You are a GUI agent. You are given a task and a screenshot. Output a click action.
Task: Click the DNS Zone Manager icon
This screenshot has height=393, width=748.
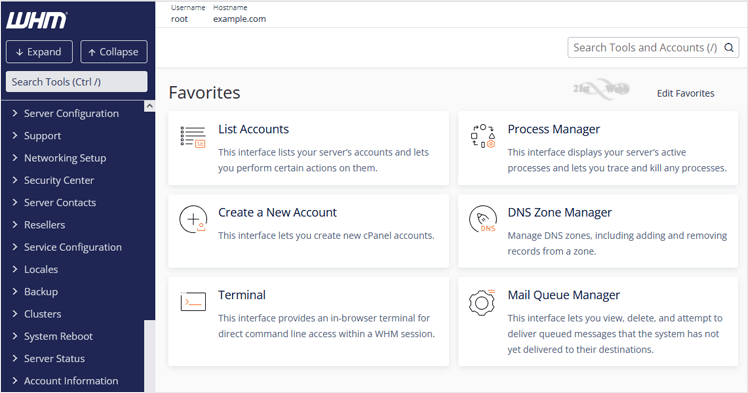pos(483,219)
